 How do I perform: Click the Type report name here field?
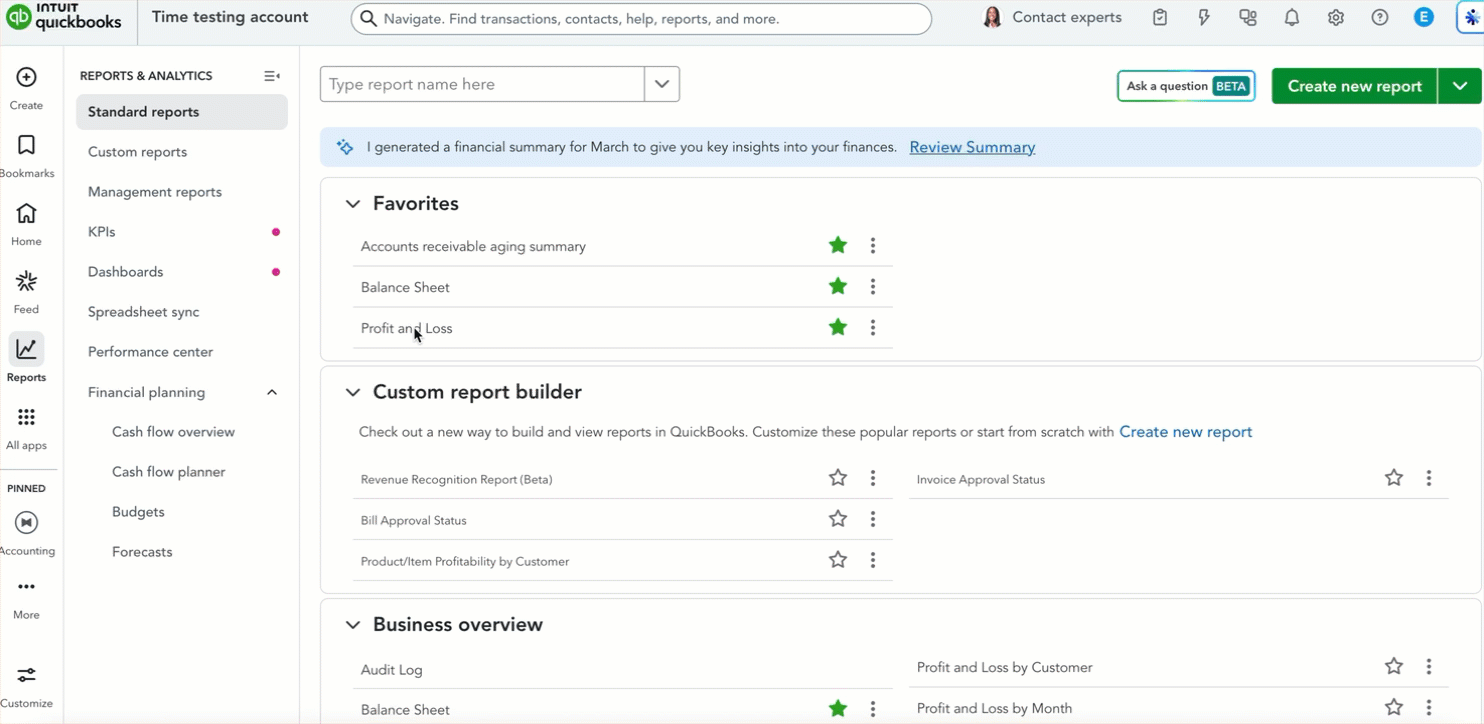coord(483,84)
